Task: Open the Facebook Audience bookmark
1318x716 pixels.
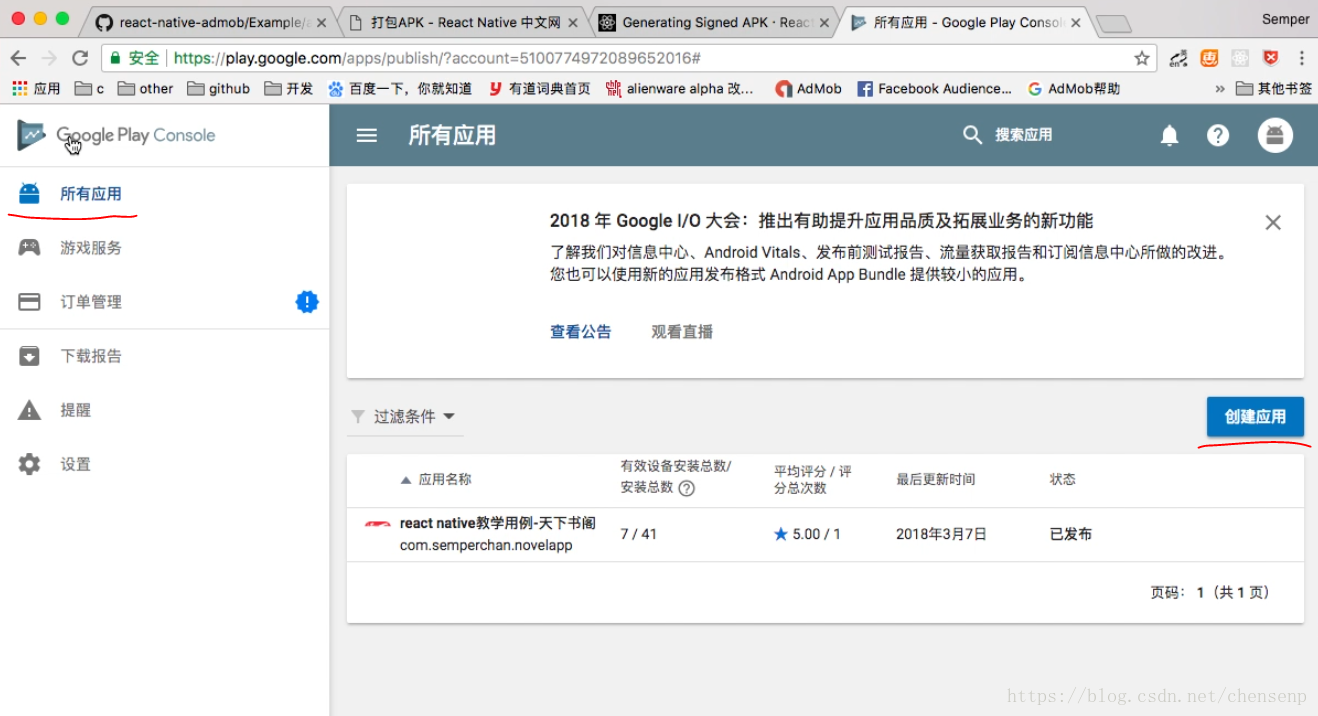Action: click(x=934, y=89)
